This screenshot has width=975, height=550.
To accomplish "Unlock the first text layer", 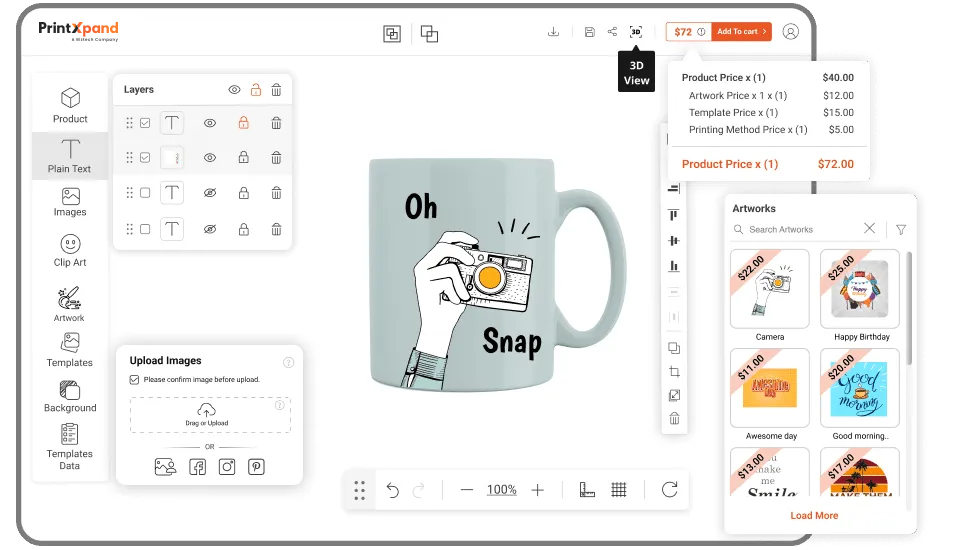I will pos(244,122).
